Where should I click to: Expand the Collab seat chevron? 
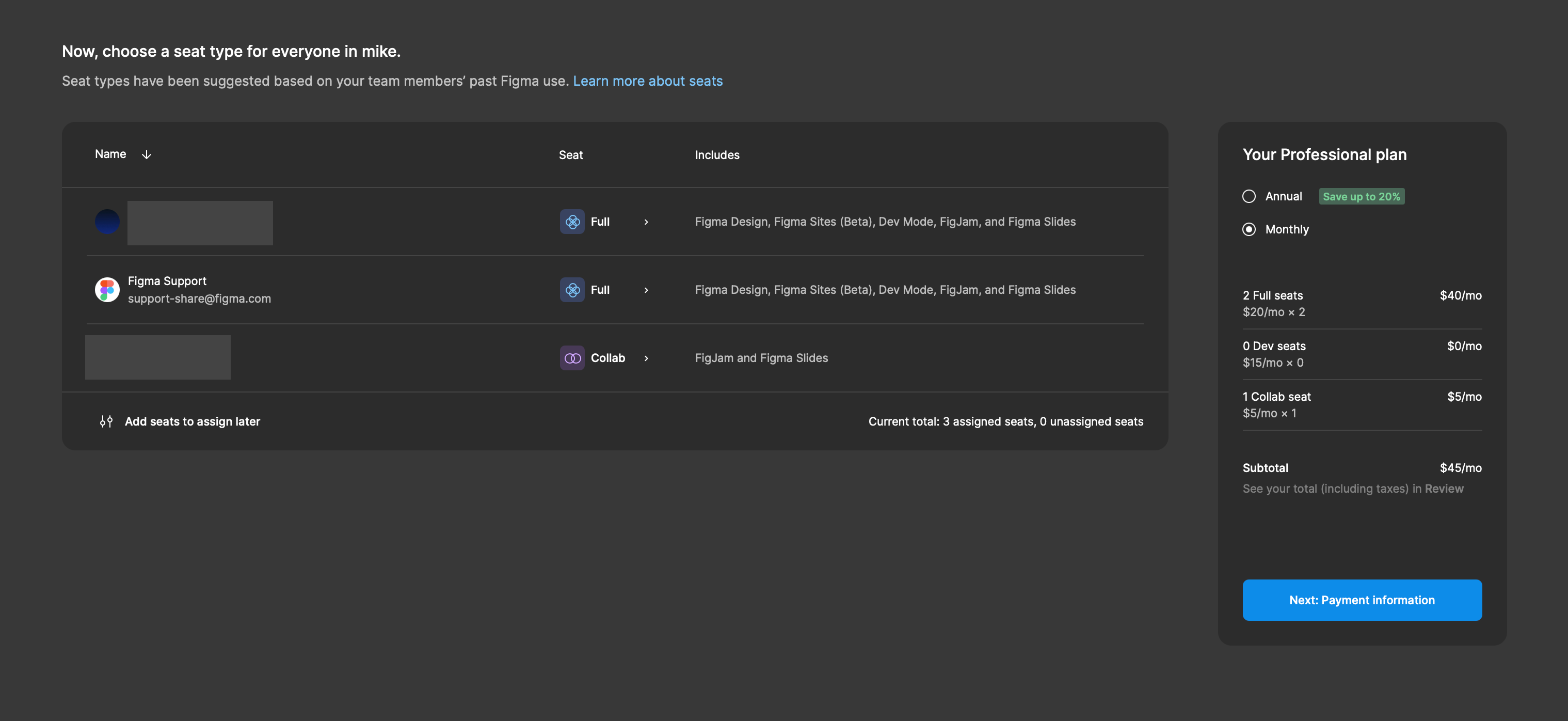[x=646, y=358]
